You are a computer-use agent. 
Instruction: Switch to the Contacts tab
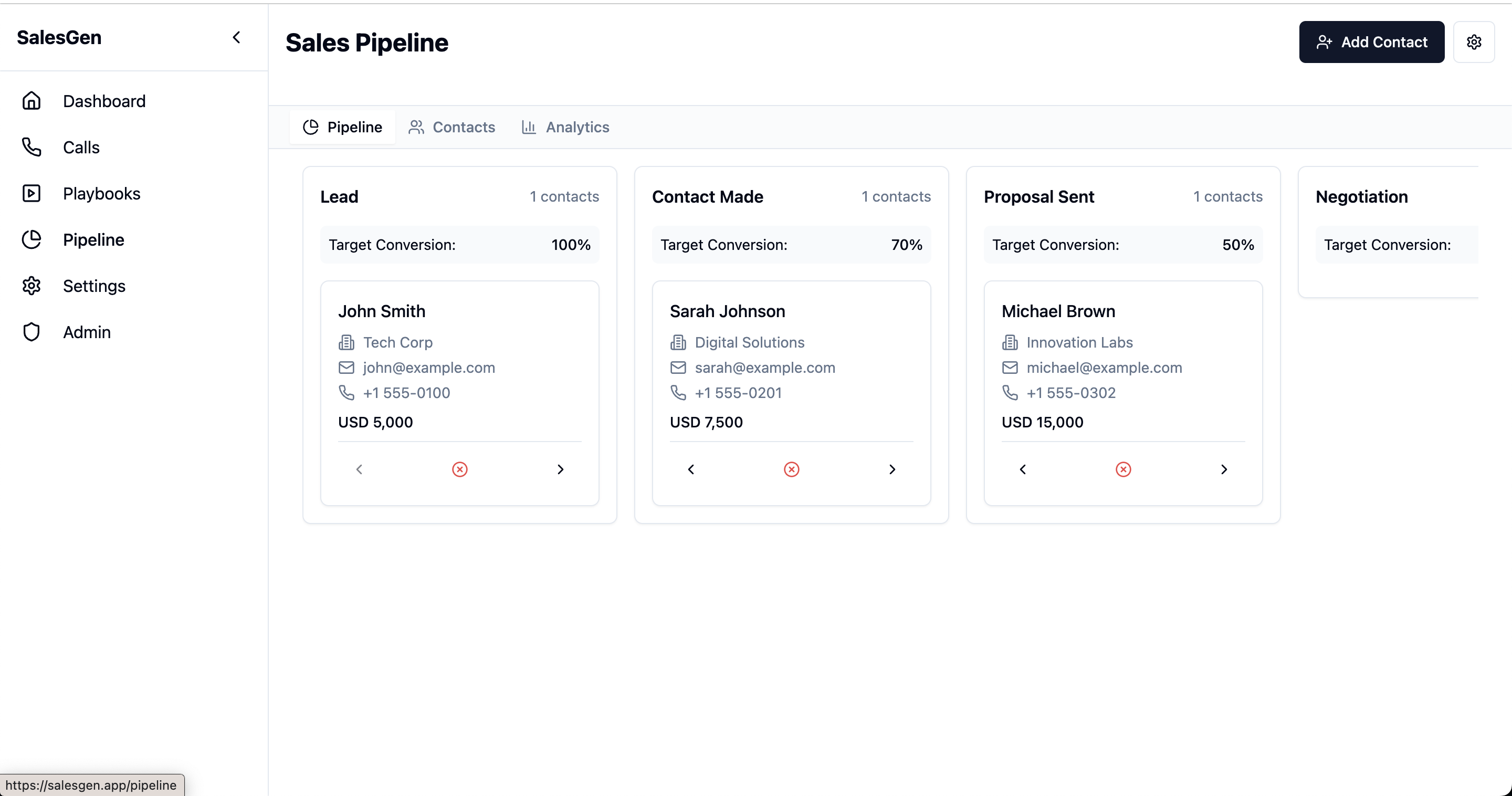point(452,127)
